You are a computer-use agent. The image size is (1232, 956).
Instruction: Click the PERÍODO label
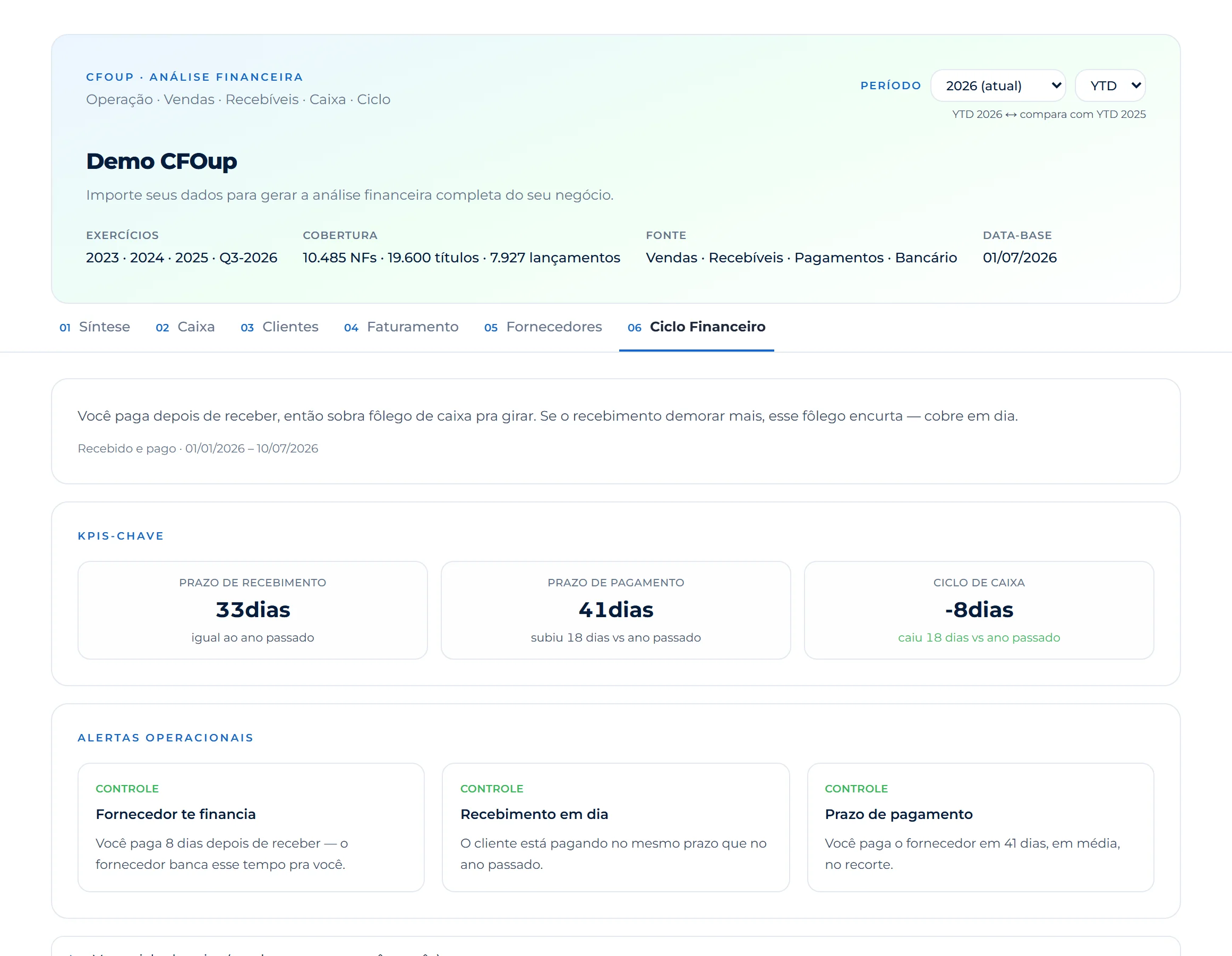point(891,86)
